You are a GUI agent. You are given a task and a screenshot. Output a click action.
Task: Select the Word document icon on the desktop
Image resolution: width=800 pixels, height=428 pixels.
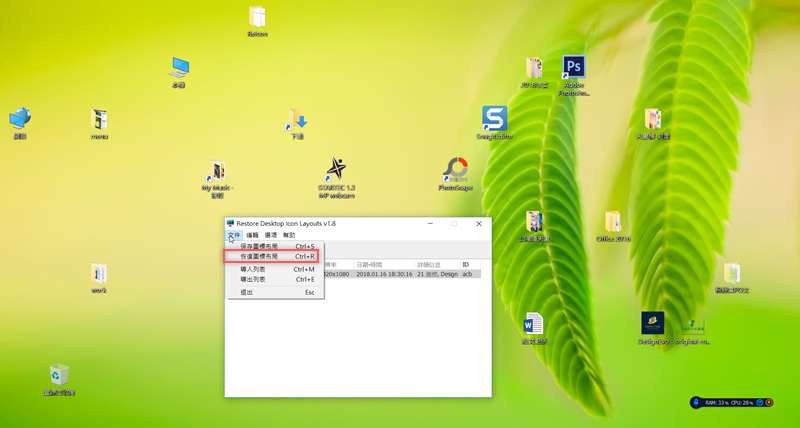[534, 329]
